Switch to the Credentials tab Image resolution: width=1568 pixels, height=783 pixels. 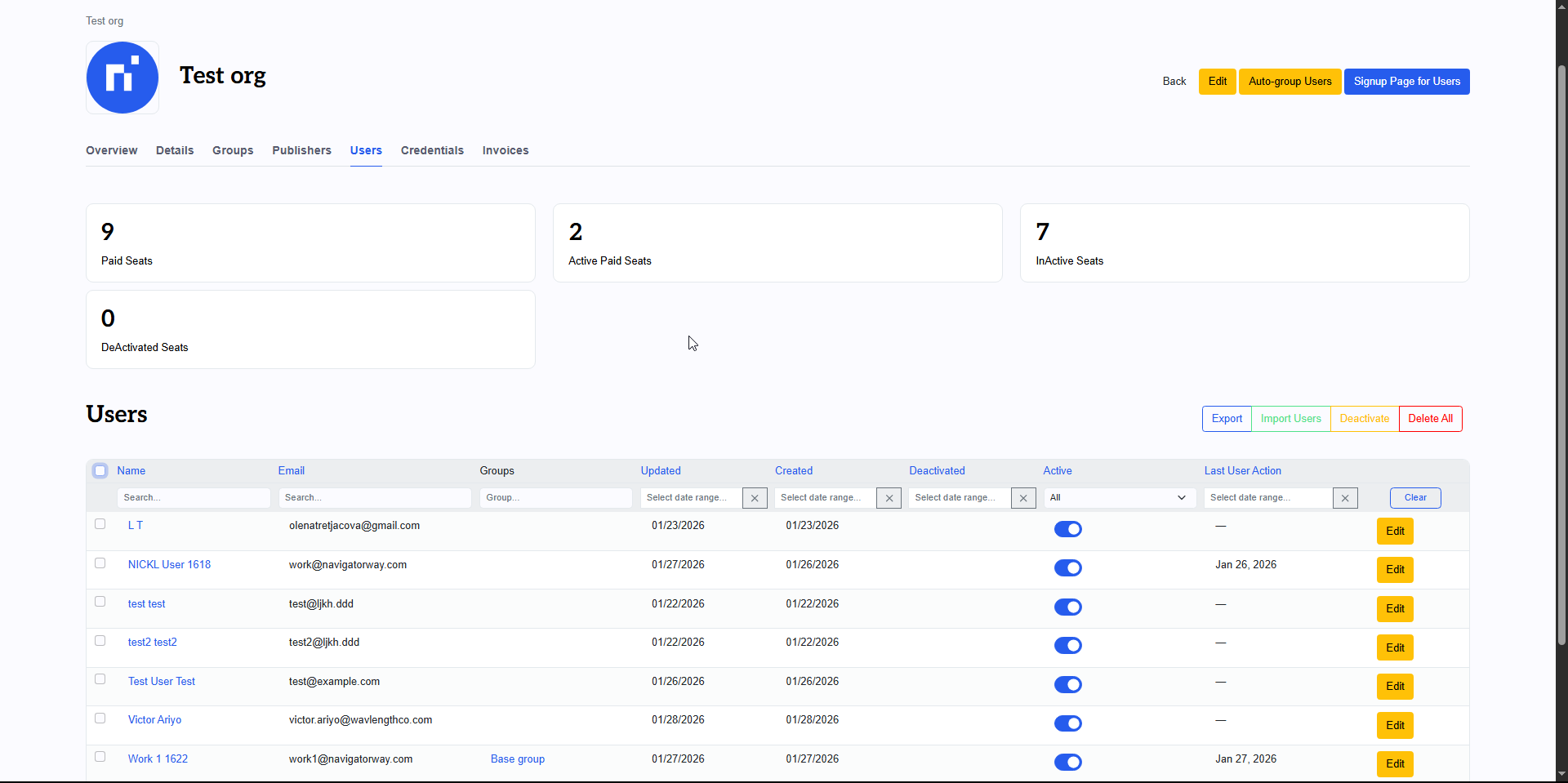pos(432,150)
